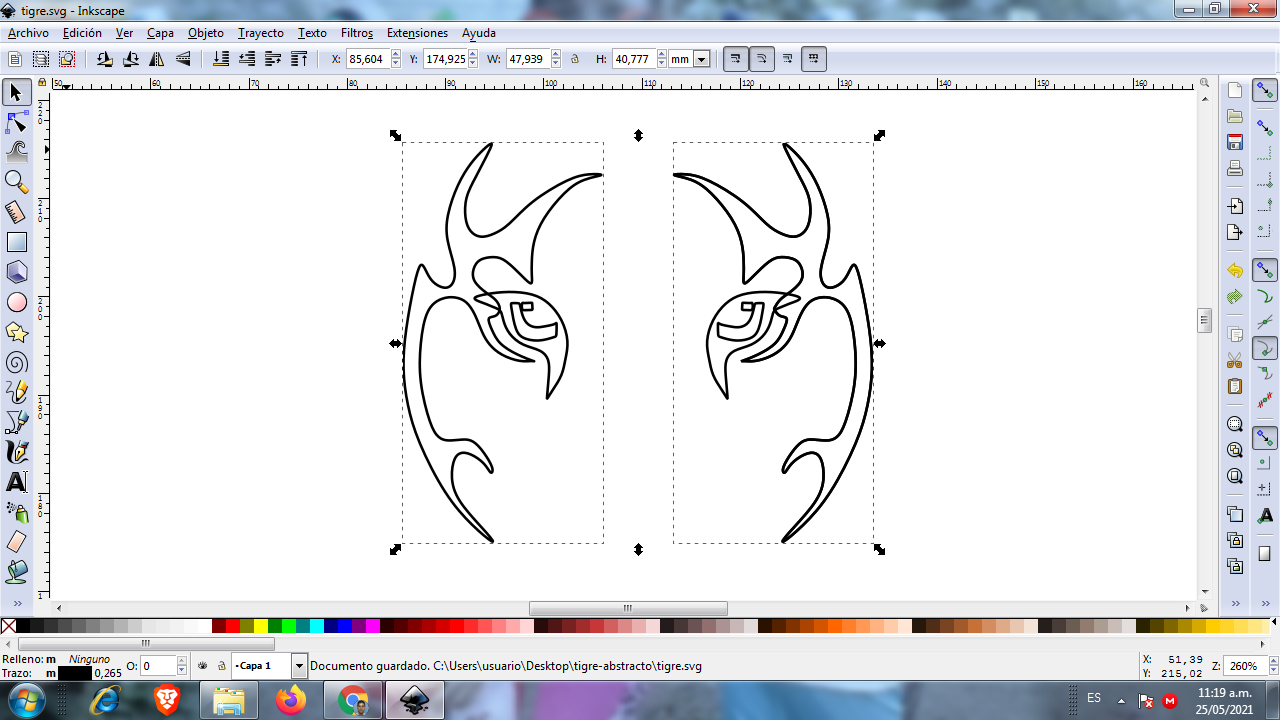Image resolution: width=1280 pixels, height=720 pixels.
Task: Click the green Redo arrow
Action: [x=1235, y=297]
